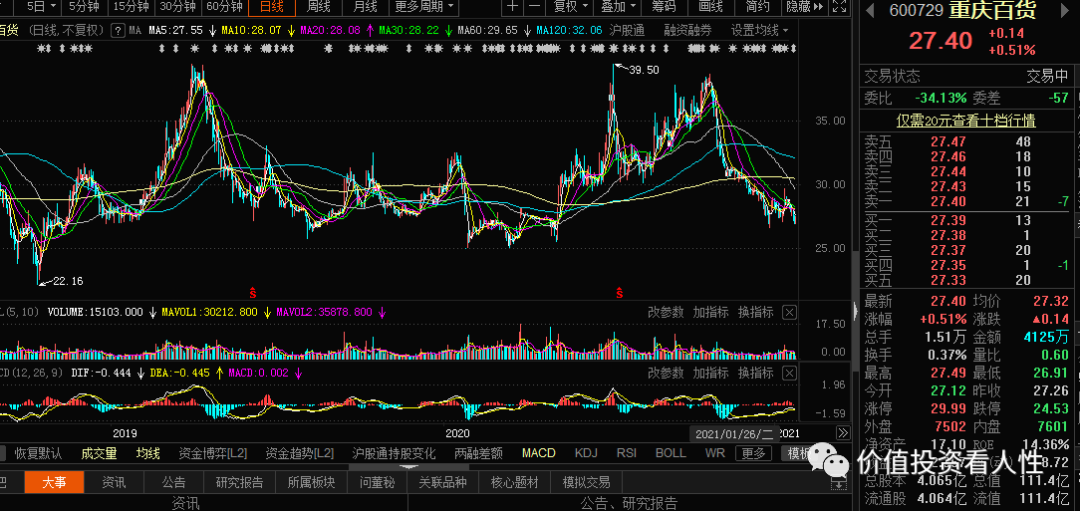Open the 模拟交易 bottom tab
This screenshot has width=1080, height=511.
586,482
